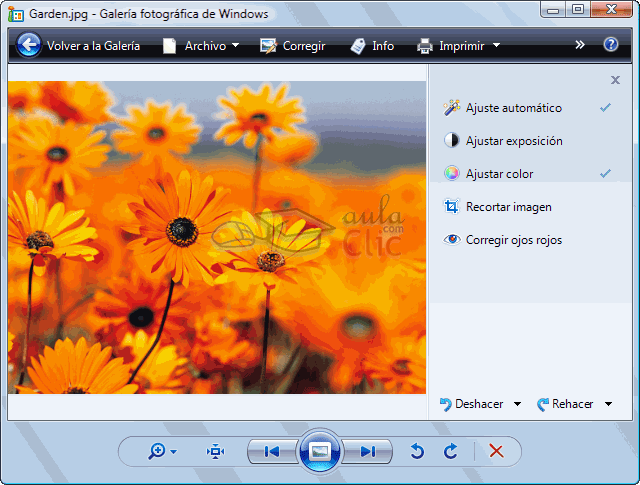The width and height of the screenshot is (640, 485).
Task: Select the Recortar imagen tool
Action: coord(510,207)
